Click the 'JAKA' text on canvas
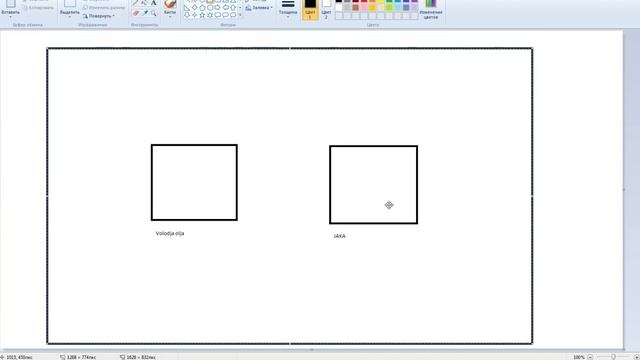The height and width of the screenshot is (360, 640). (x=340, y=236)
